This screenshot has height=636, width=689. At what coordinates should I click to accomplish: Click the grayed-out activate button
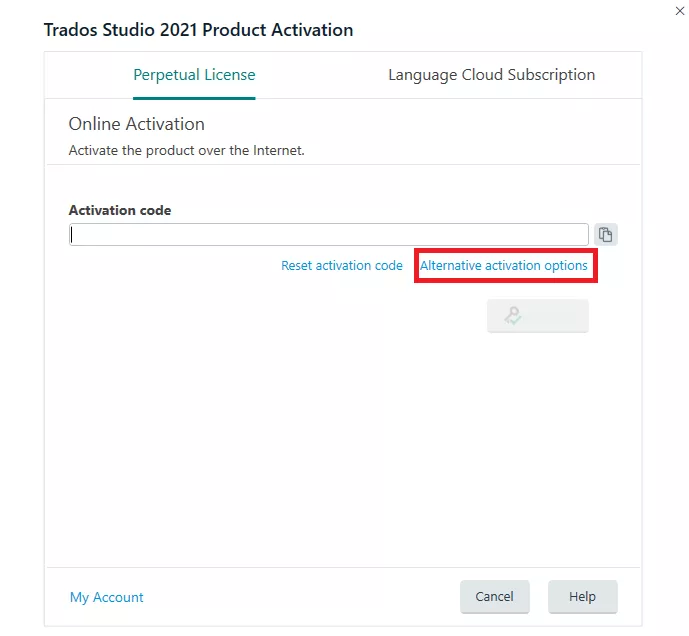(x=538, y=316)
